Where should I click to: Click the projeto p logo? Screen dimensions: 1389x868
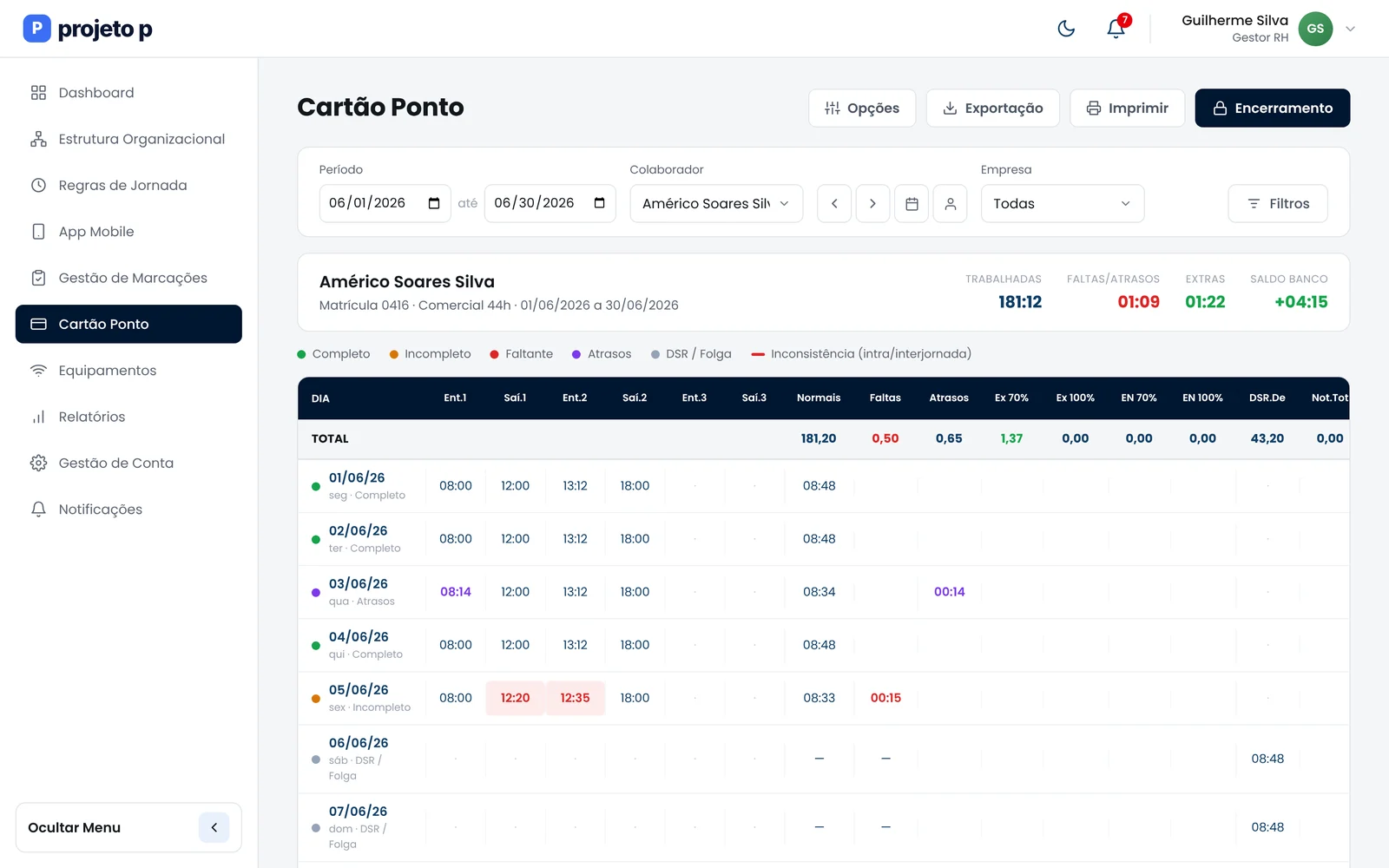[88, 29]
